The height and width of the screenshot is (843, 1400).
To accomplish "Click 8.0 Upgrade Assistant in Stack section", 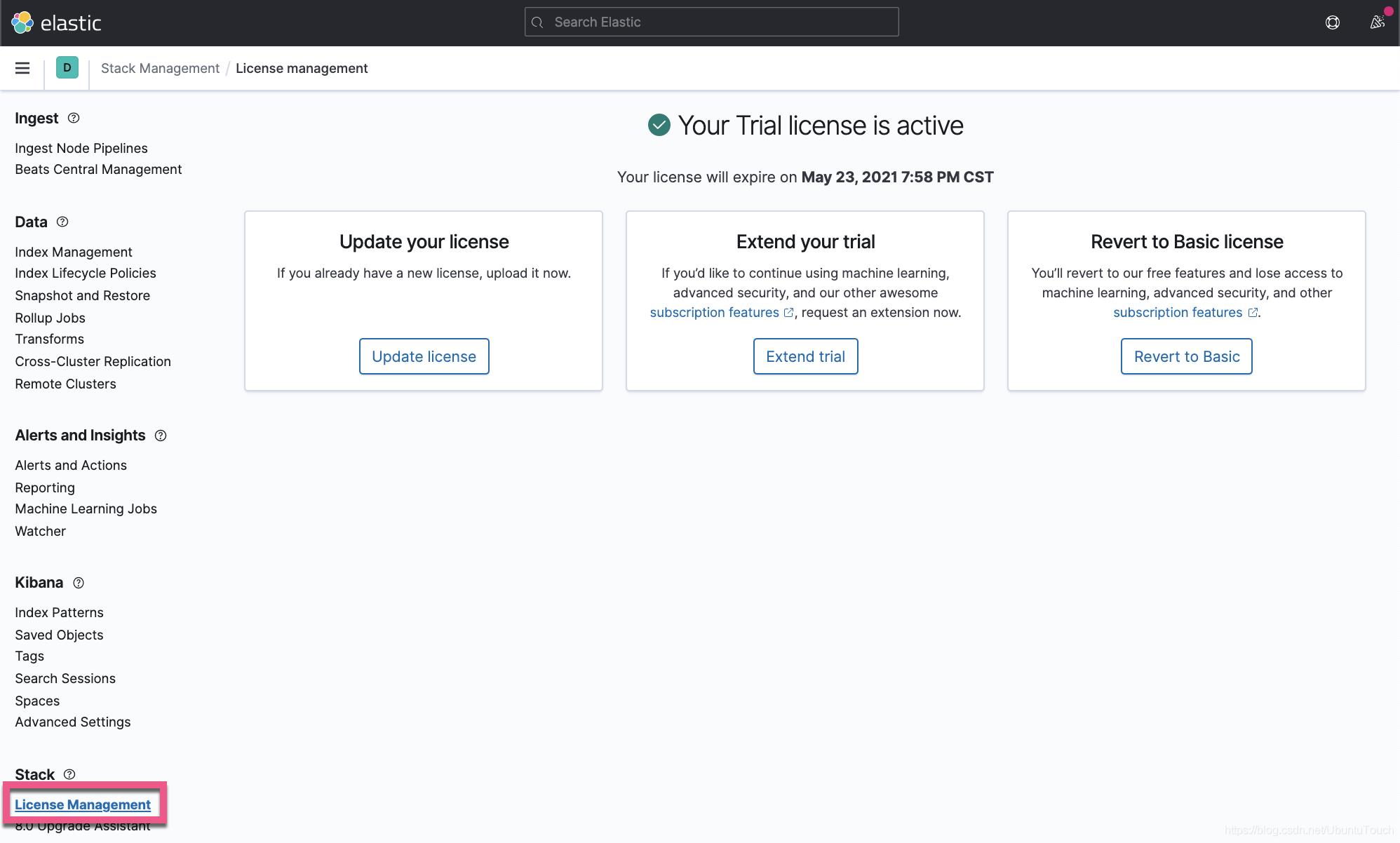I will tap(82, 825).
